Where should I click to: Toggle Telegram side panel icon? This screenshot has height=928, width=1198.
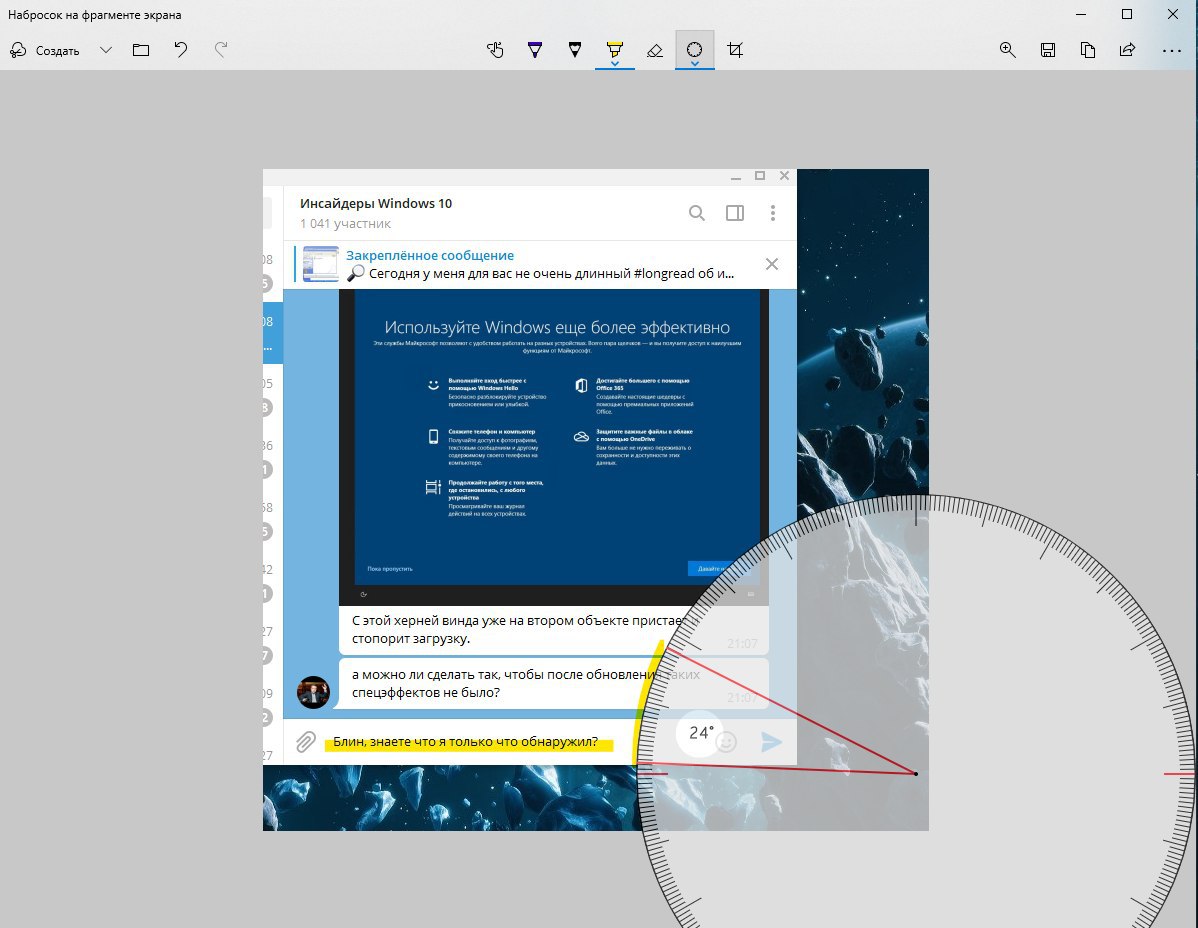[x=735, y=213]
